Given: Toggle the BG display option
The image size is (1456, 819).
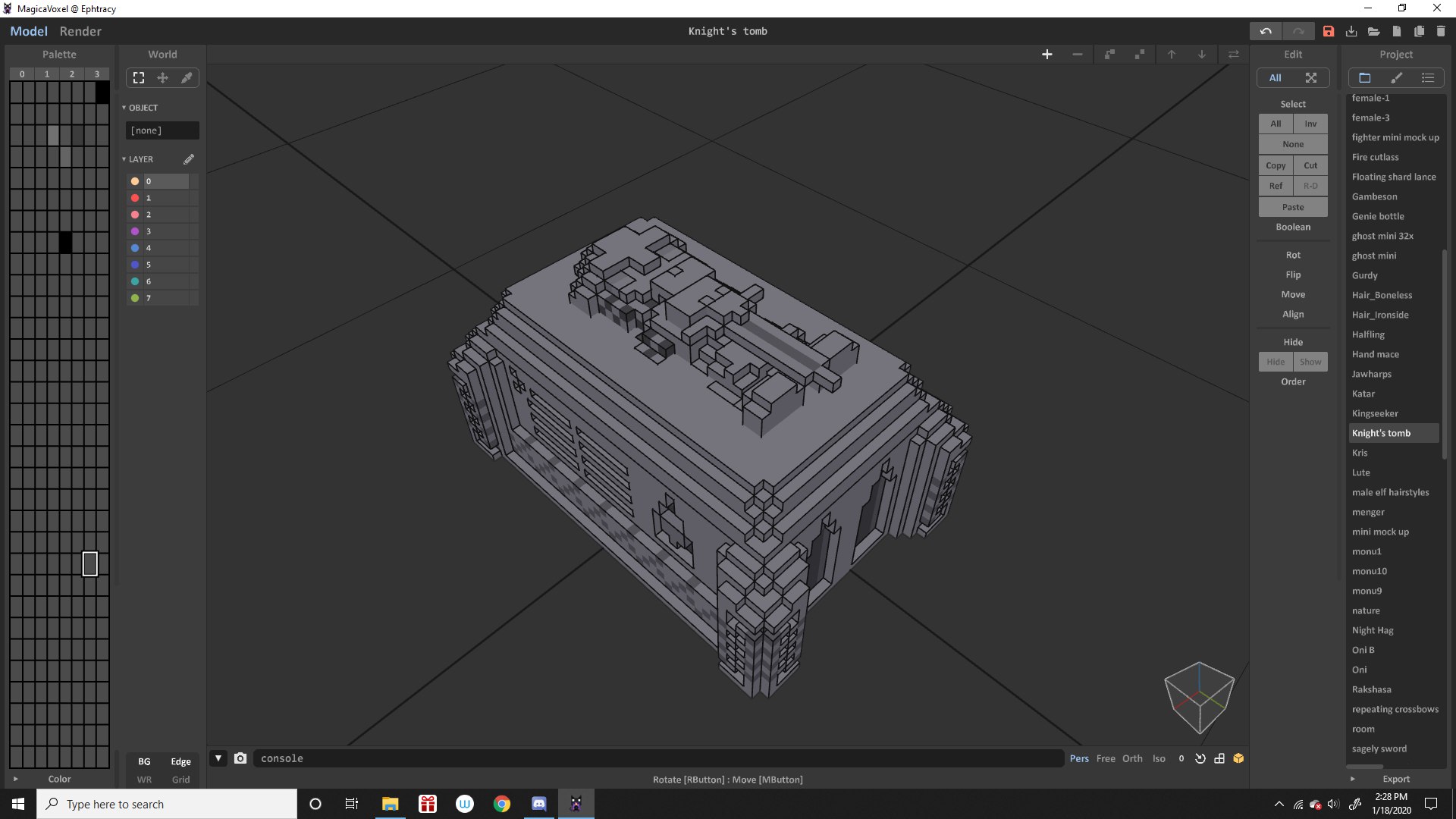Looking at the screenshot, I should pos(144,761).
